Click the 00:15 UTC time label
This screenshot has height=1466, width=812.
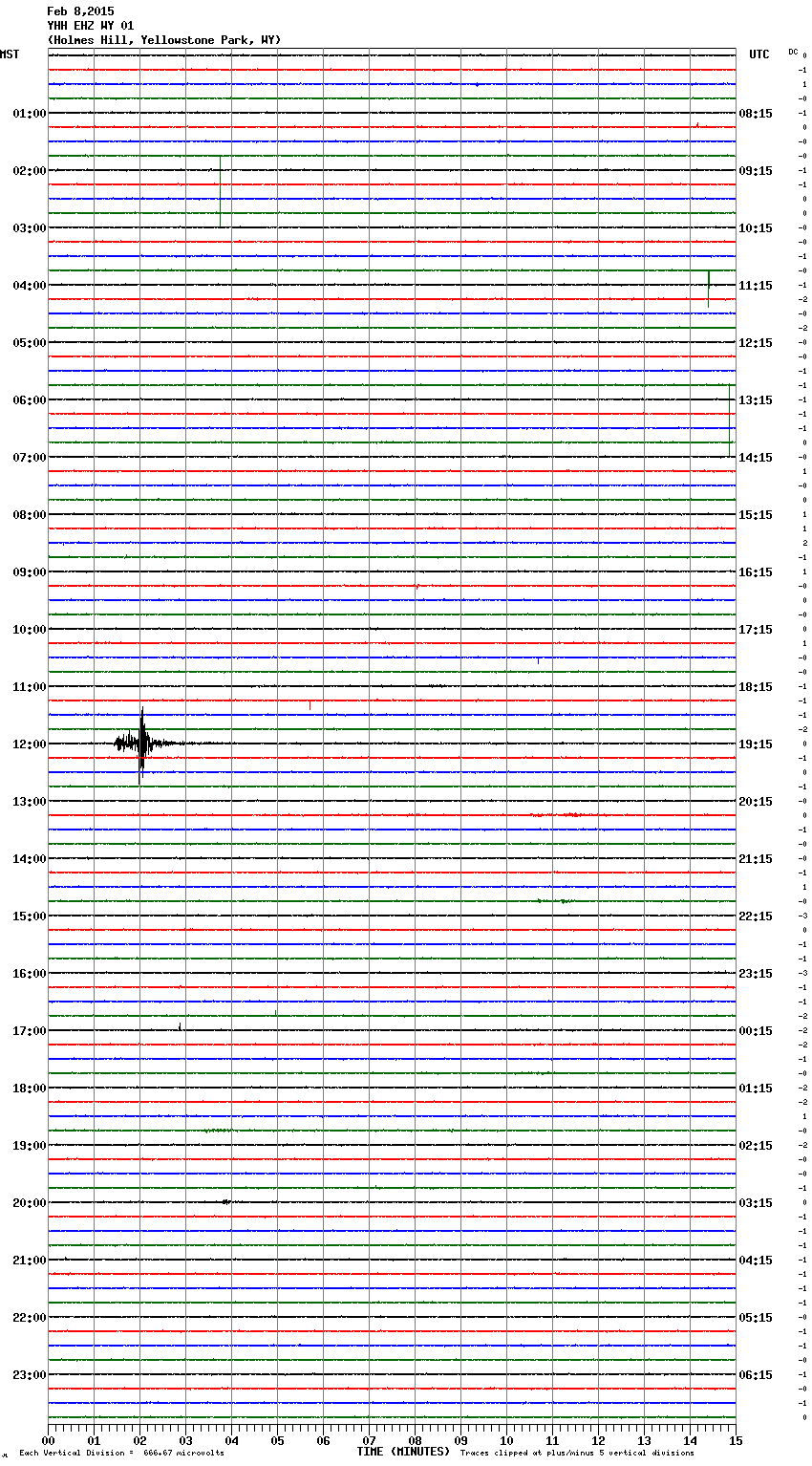point(756,1031)
